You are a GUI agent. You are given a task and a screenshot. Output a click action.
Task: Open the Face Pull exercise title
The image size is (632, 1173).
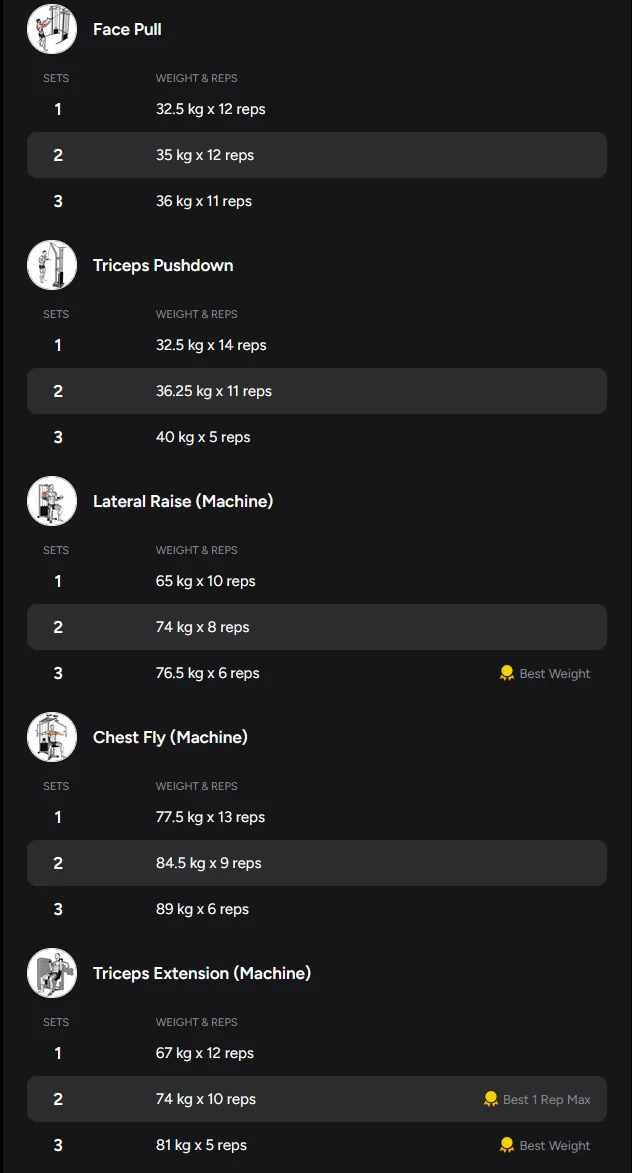(127, 29)
